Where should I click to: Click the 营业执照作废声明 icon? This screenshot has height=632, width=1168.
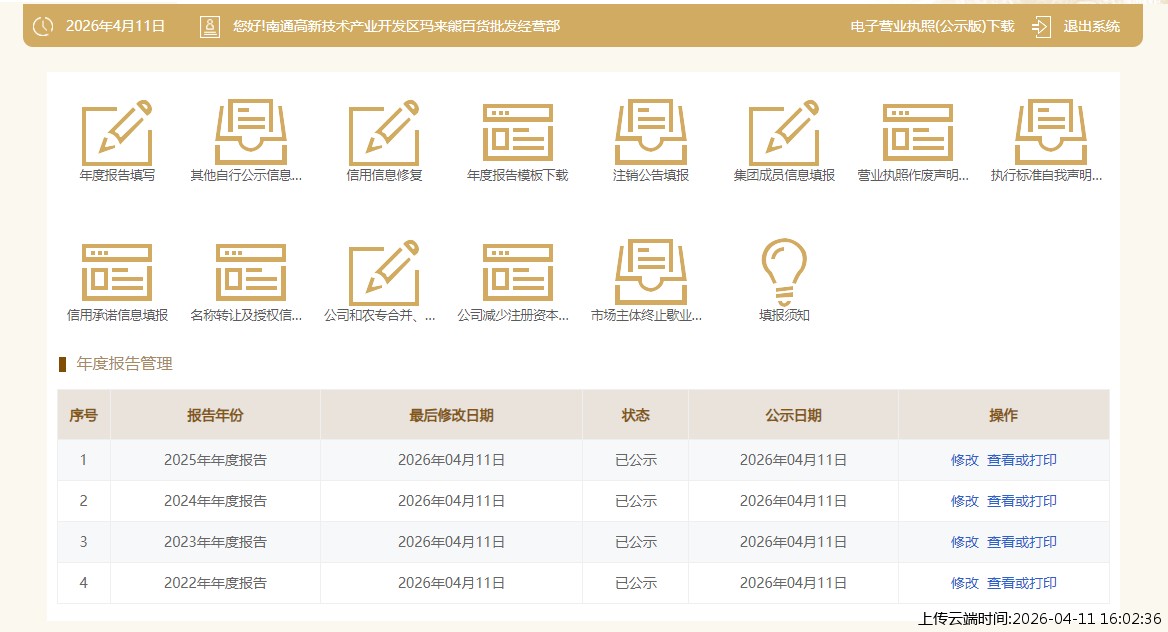(x=917, y=133)
